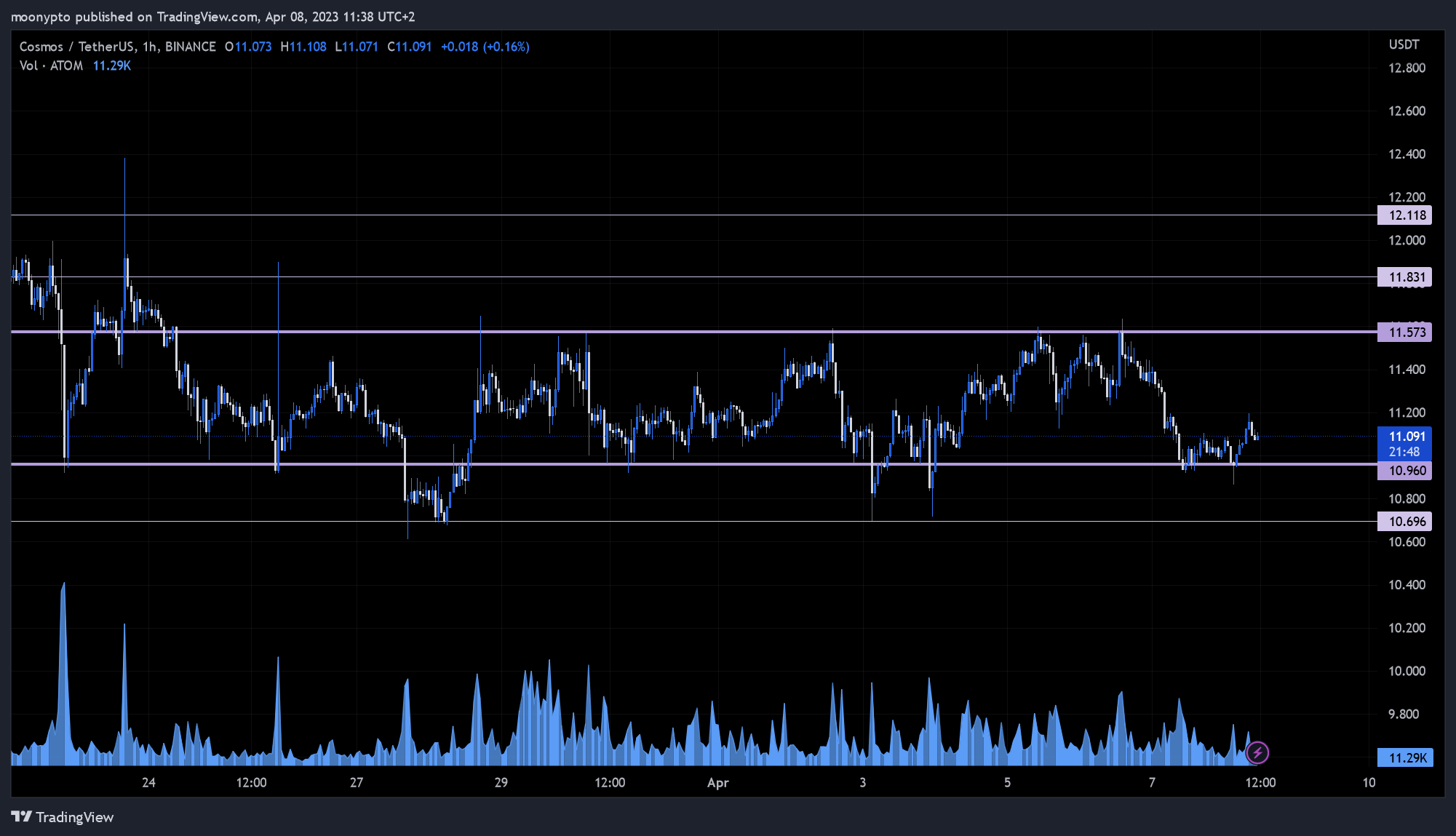Click the '10' date label on time axis
Viewport: 1456px width, 836px height.
[1369, 783]
